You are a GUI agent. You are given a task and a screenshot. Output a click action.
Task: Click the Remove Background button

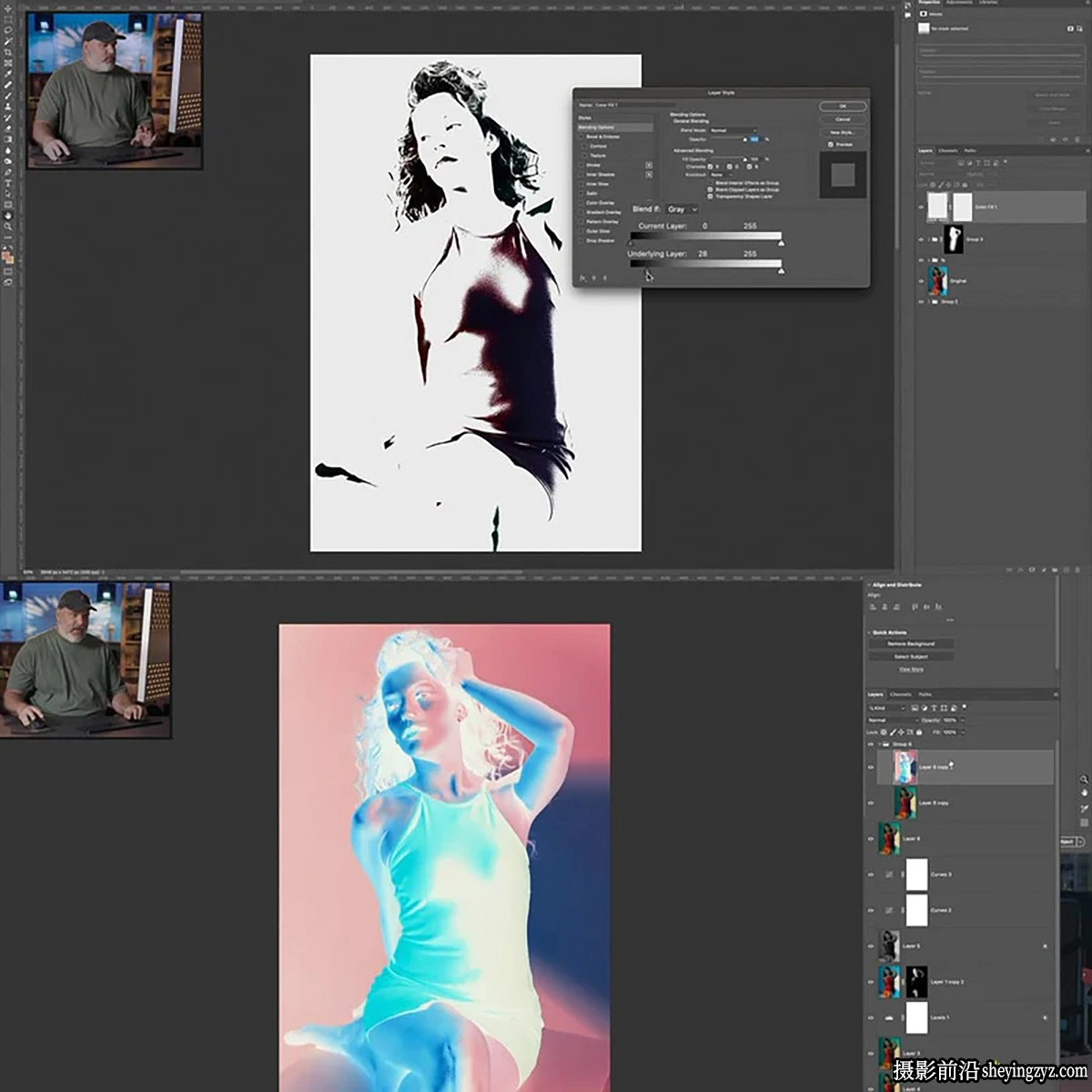[x=911, y=643]
